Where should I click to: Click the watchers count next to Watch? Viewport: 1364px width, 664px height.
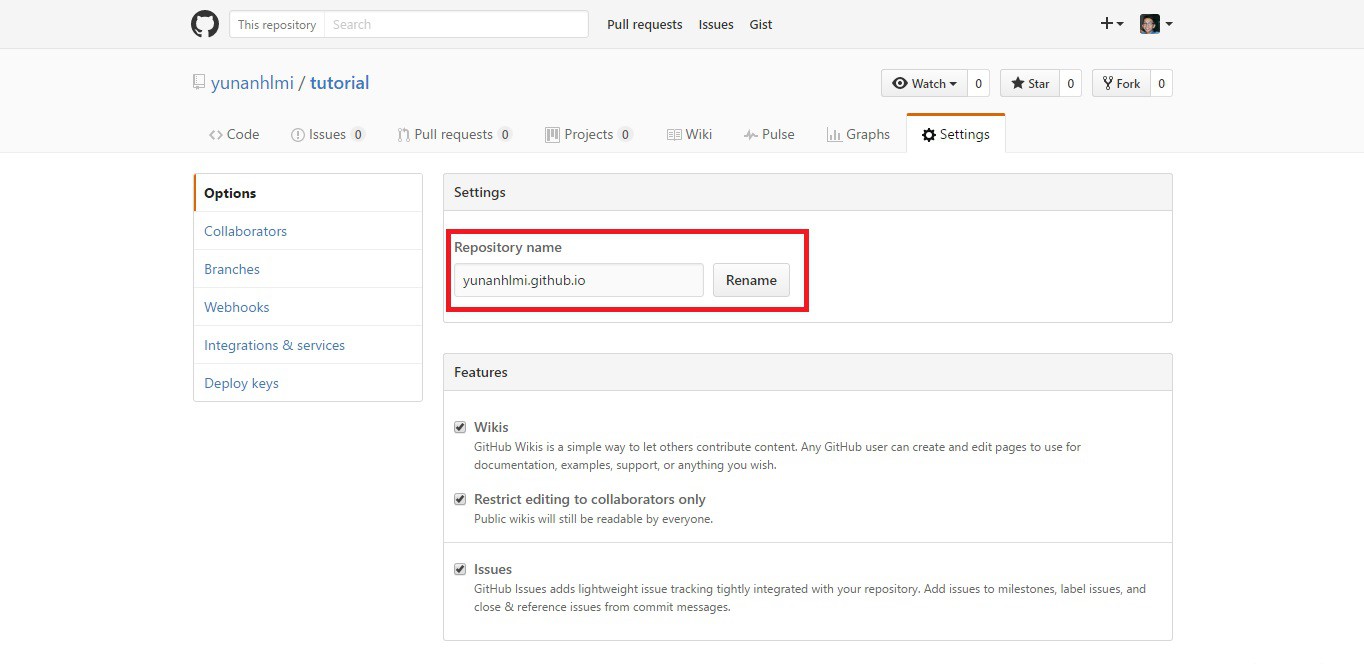click(979, 83)
